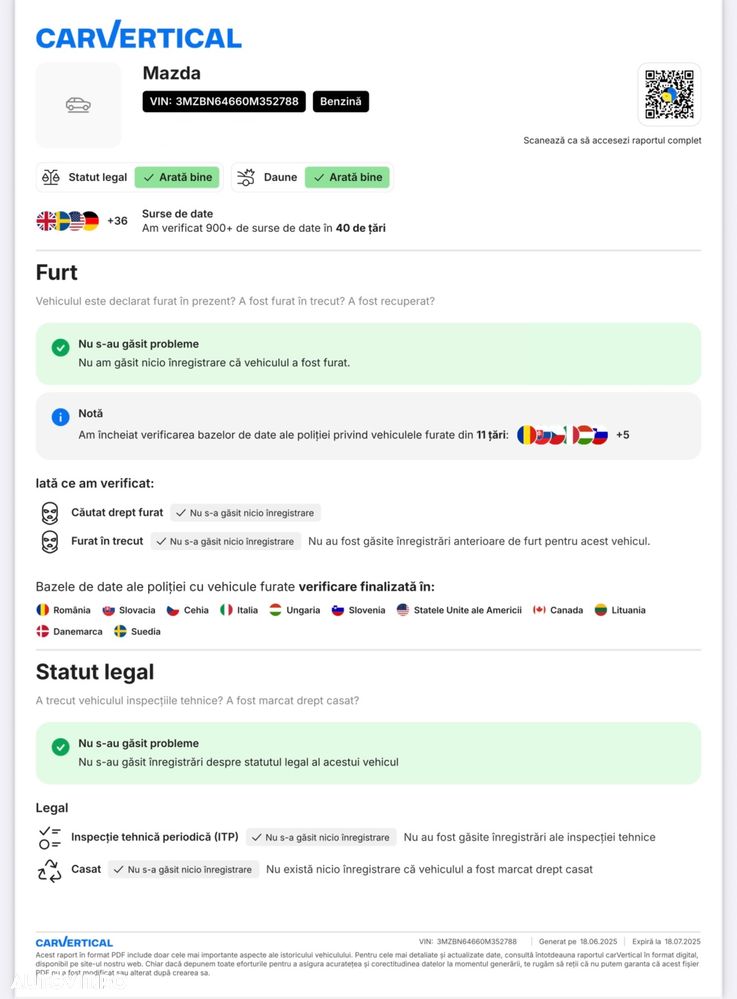
Task: Click the footer carVertical logo
Action: 74,942
